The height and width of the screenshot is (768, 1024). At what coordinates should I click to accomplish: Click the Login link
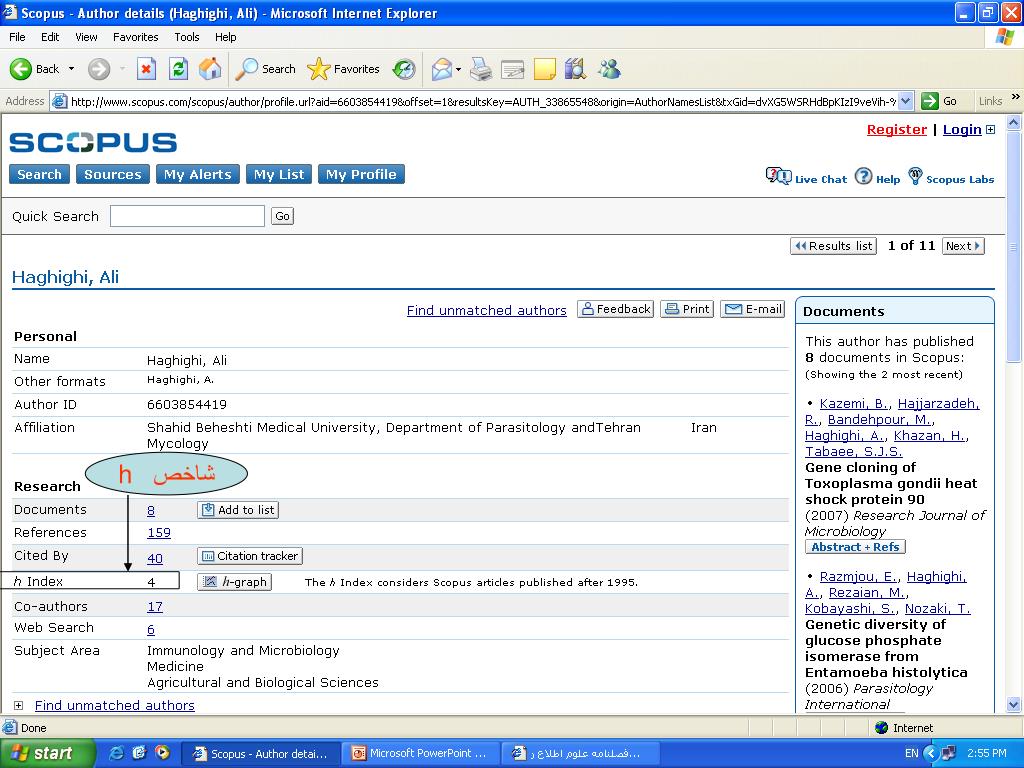962,129
